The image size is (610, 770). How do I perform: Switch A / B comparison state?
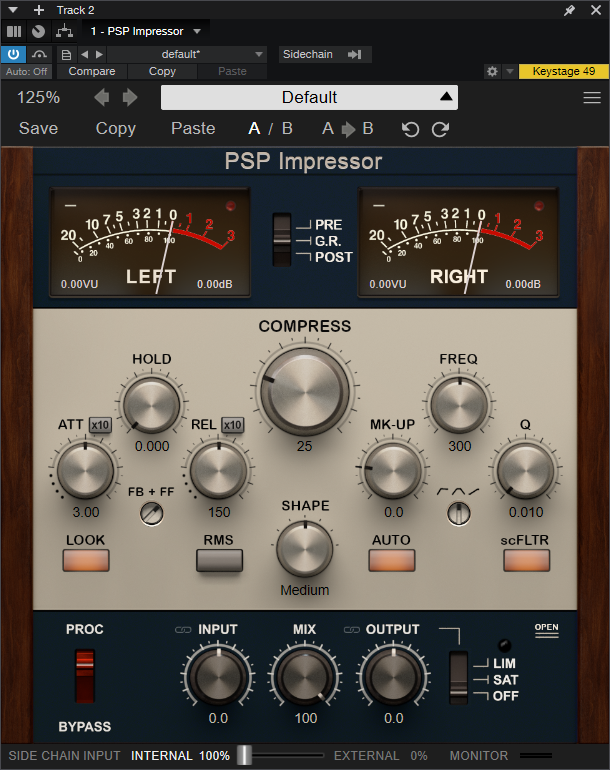[x=270, y=129]
